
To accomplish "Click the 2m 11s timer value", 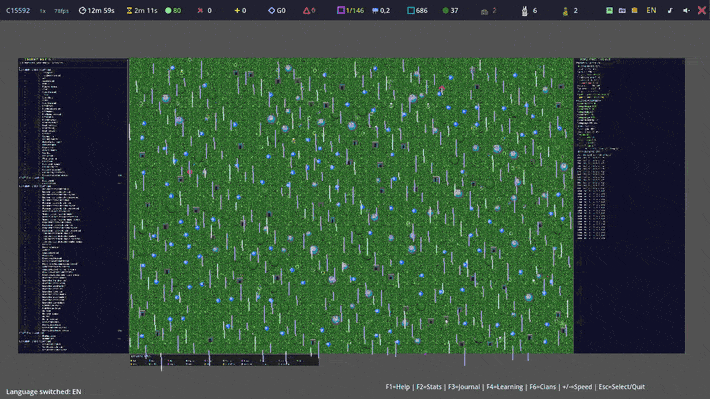I will point(146,10).
